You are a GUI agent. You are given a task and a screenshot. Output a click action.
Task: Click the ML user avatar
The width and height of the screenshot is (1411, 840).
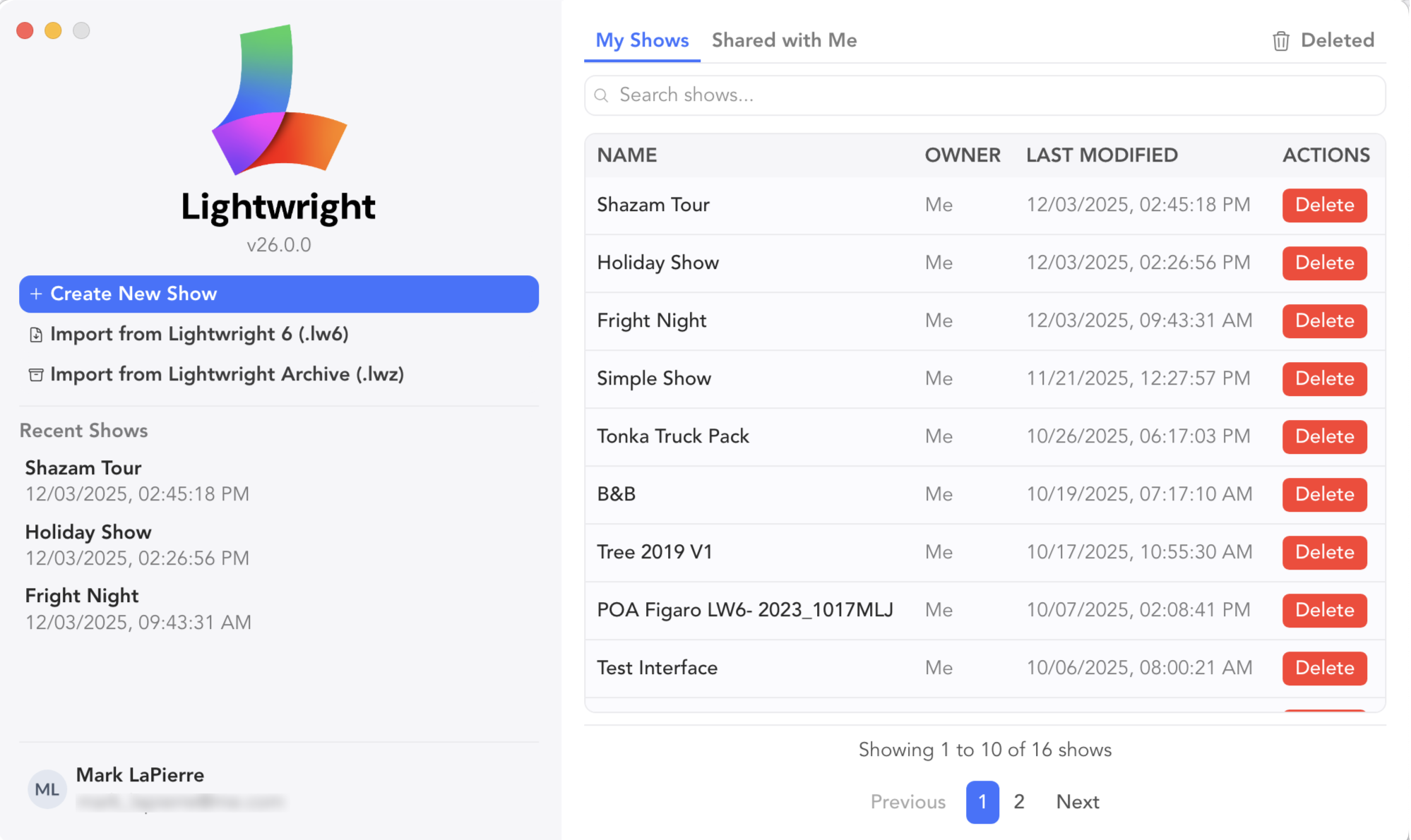[47, 789]
